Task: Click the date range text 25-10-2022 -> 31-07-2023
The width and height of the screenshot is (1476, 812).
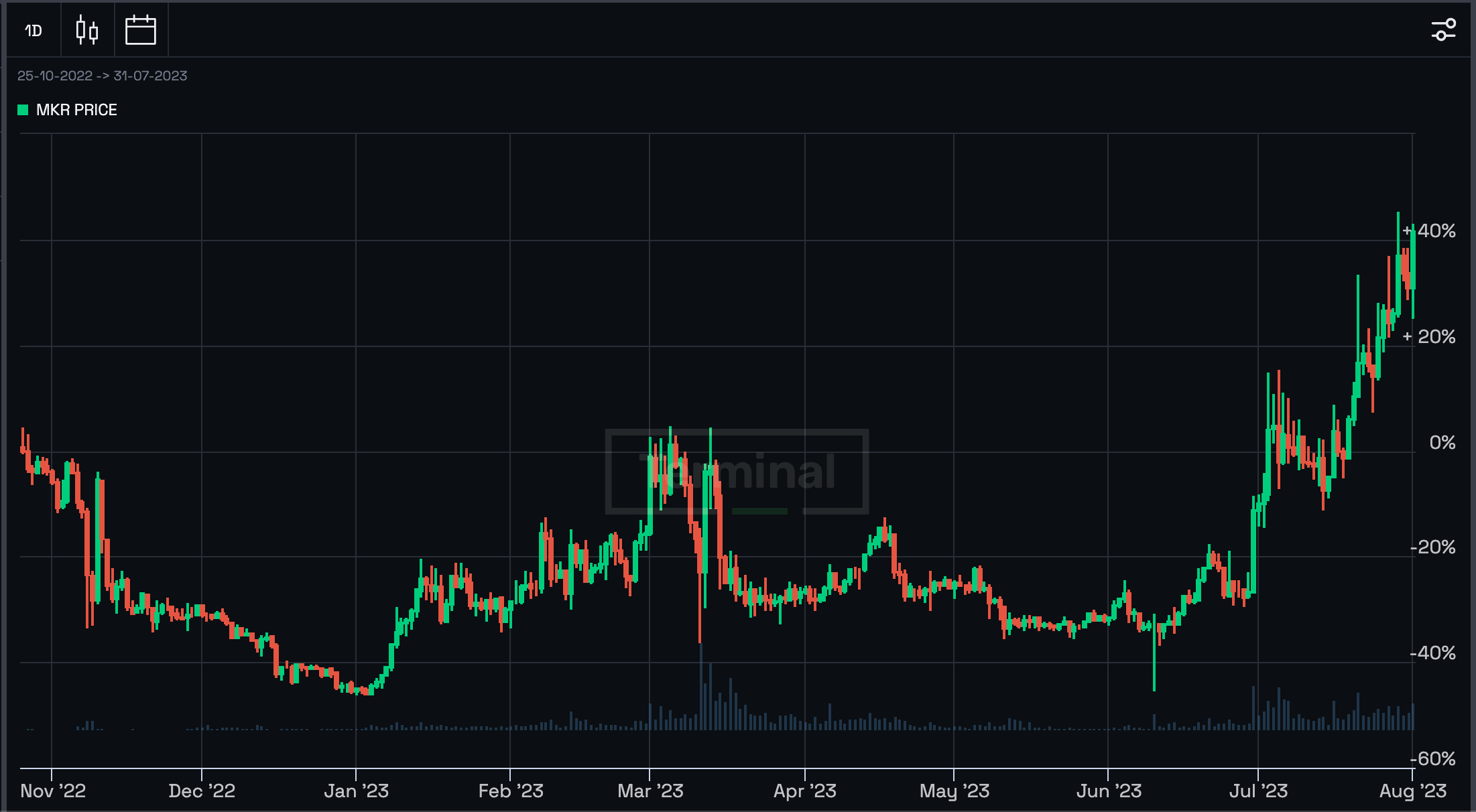Action: click(x=102, y=76)
